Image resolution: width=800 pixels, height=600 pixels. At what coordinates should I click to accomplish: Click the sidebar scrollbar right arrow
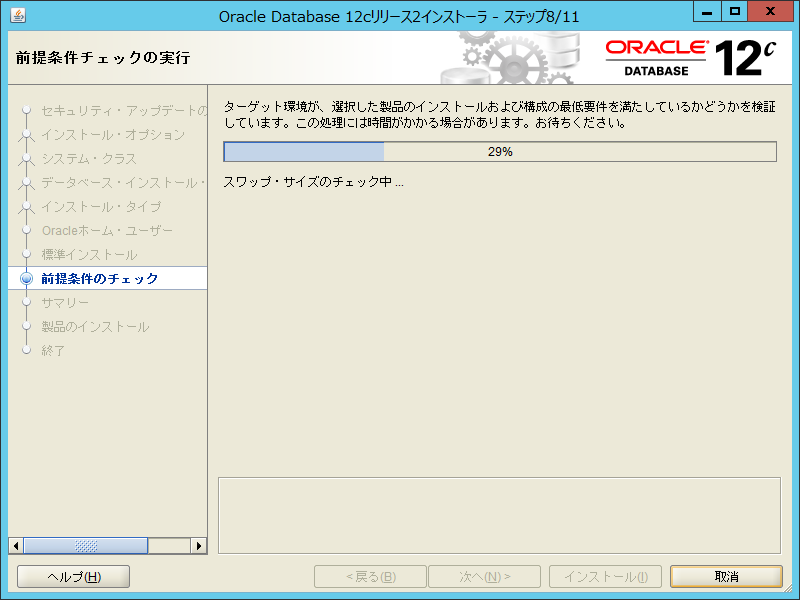[199, 546]
